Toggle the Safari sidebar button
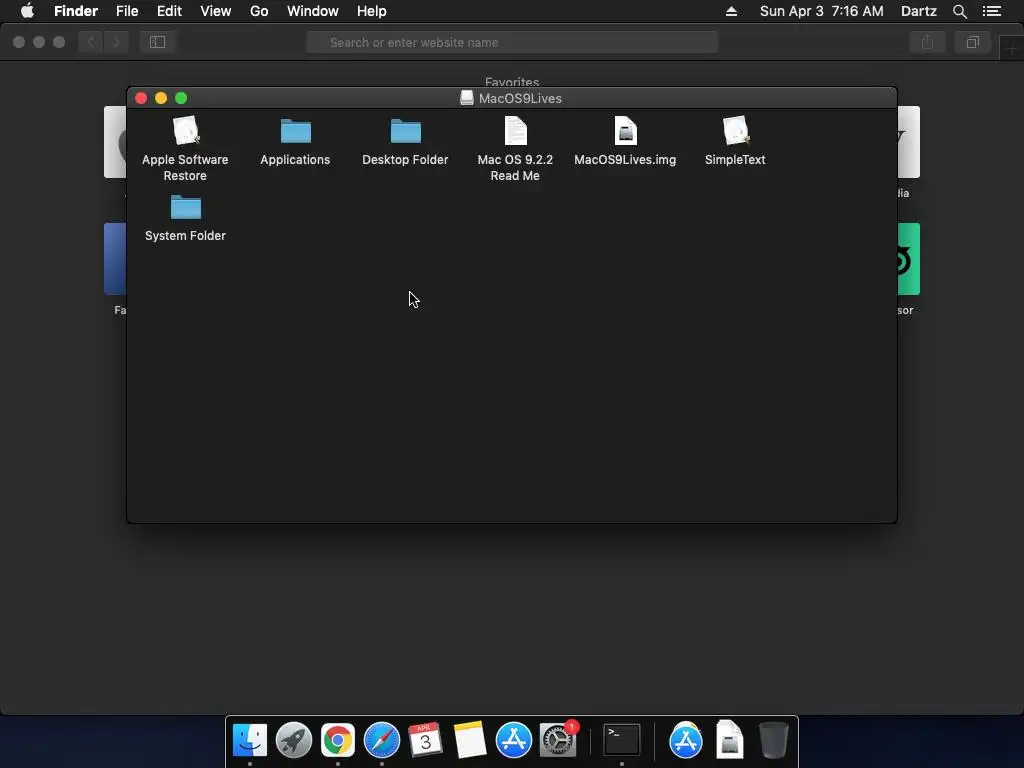This screenshot has width=1024, height=768. (x=157, y=42)
